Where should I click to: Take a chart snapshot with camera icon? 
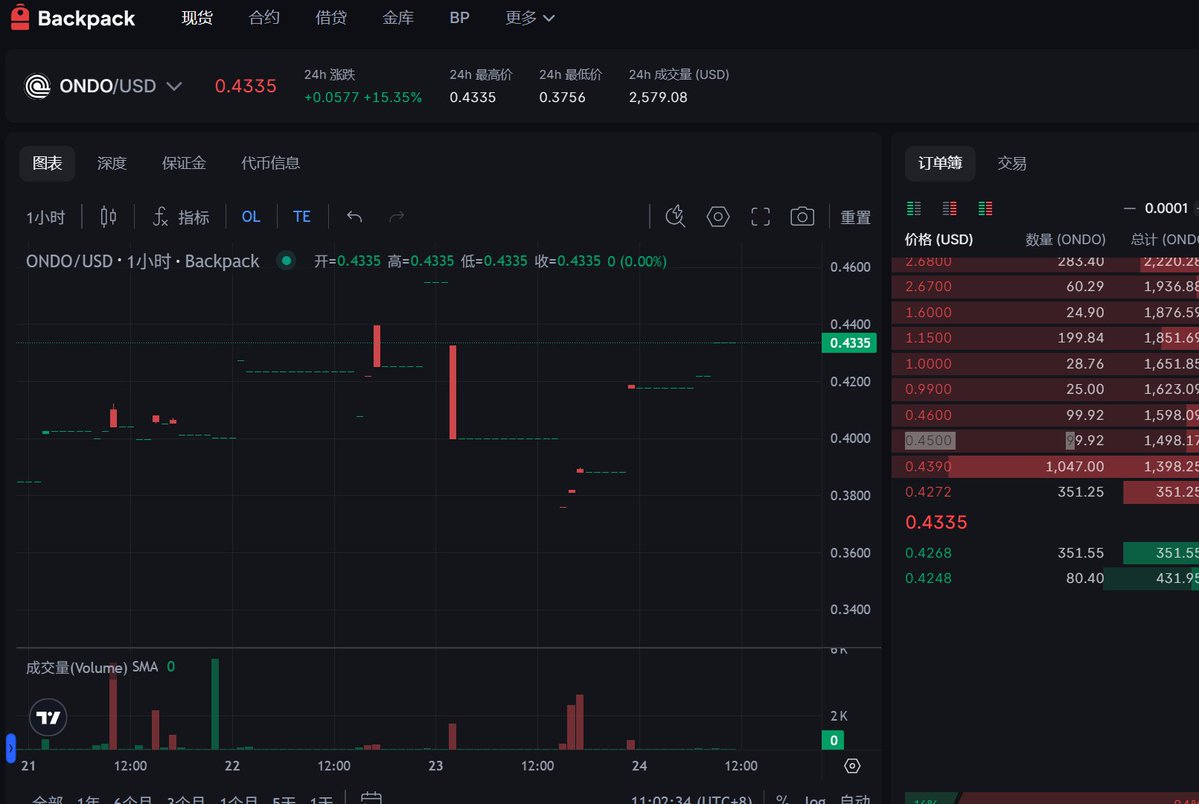pos(802,216)
